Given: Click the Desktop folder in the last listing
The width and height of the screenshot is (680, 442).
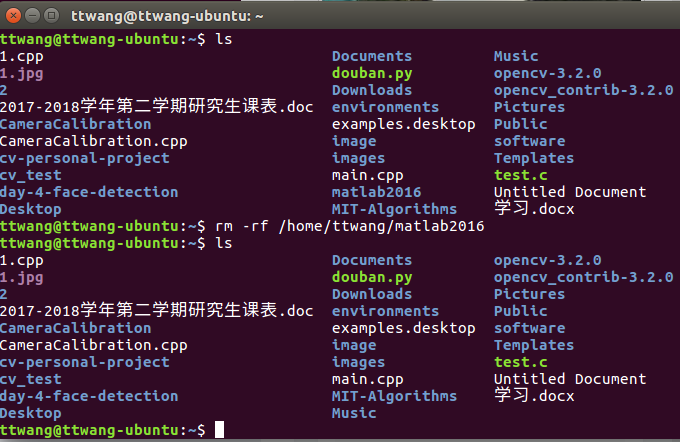Looking at the screenshot, I should 30,413.
